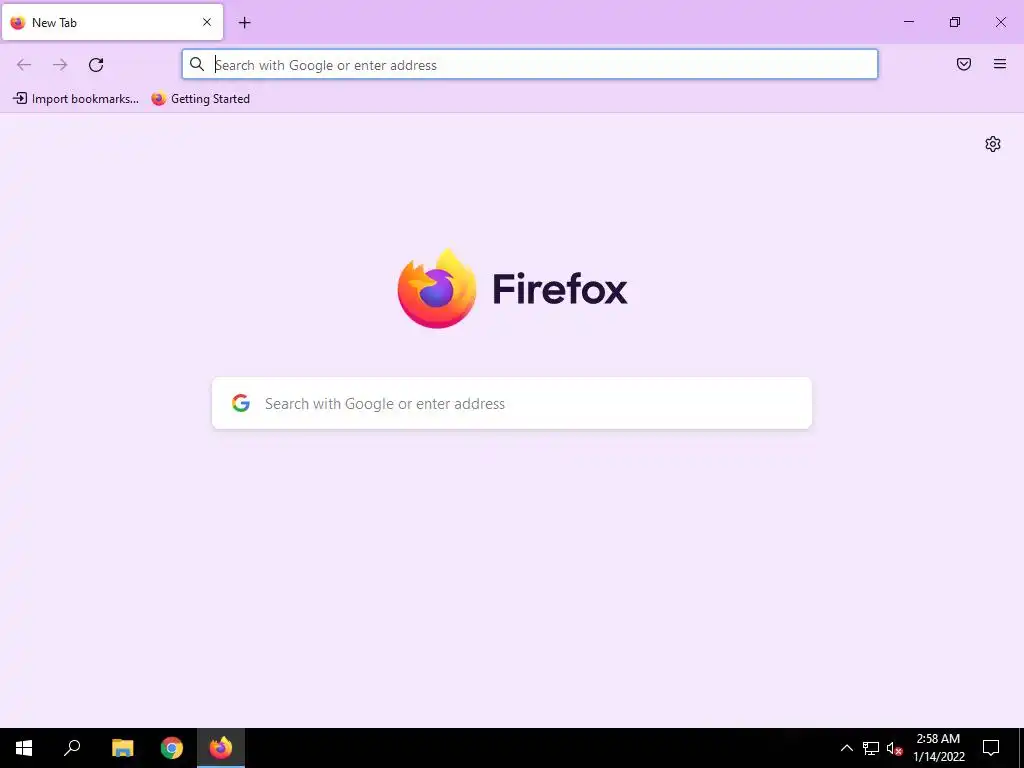Go back with the back arrow

(x=24, y=65)
